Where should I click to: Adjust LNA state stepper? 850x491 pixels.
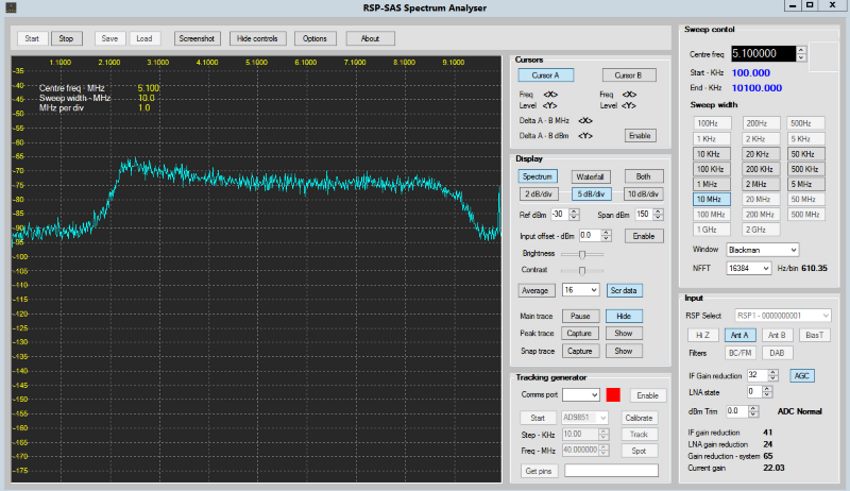(x=767, y=392)
